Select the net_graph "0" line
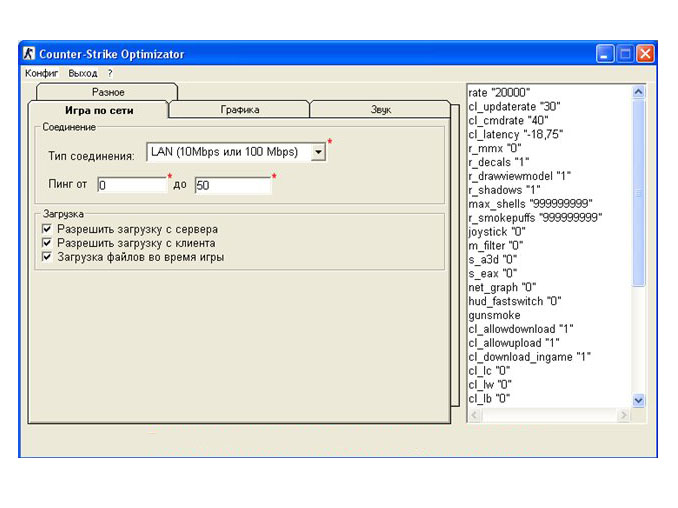This screenshot has width=678, height=508. pyautogui.click(x=502, y=287)
